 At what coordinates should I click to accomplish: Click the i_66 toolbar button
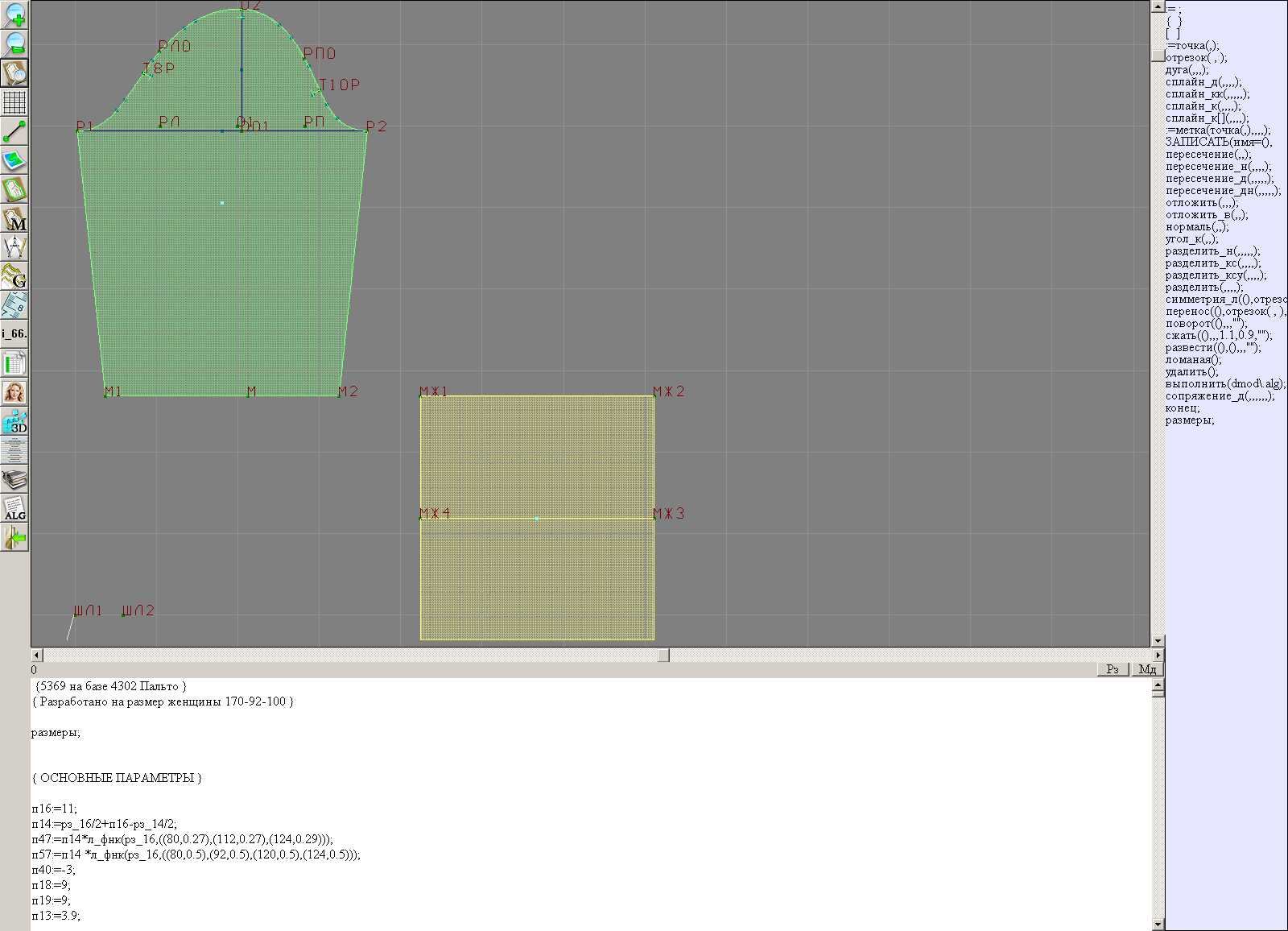point(14,333)
